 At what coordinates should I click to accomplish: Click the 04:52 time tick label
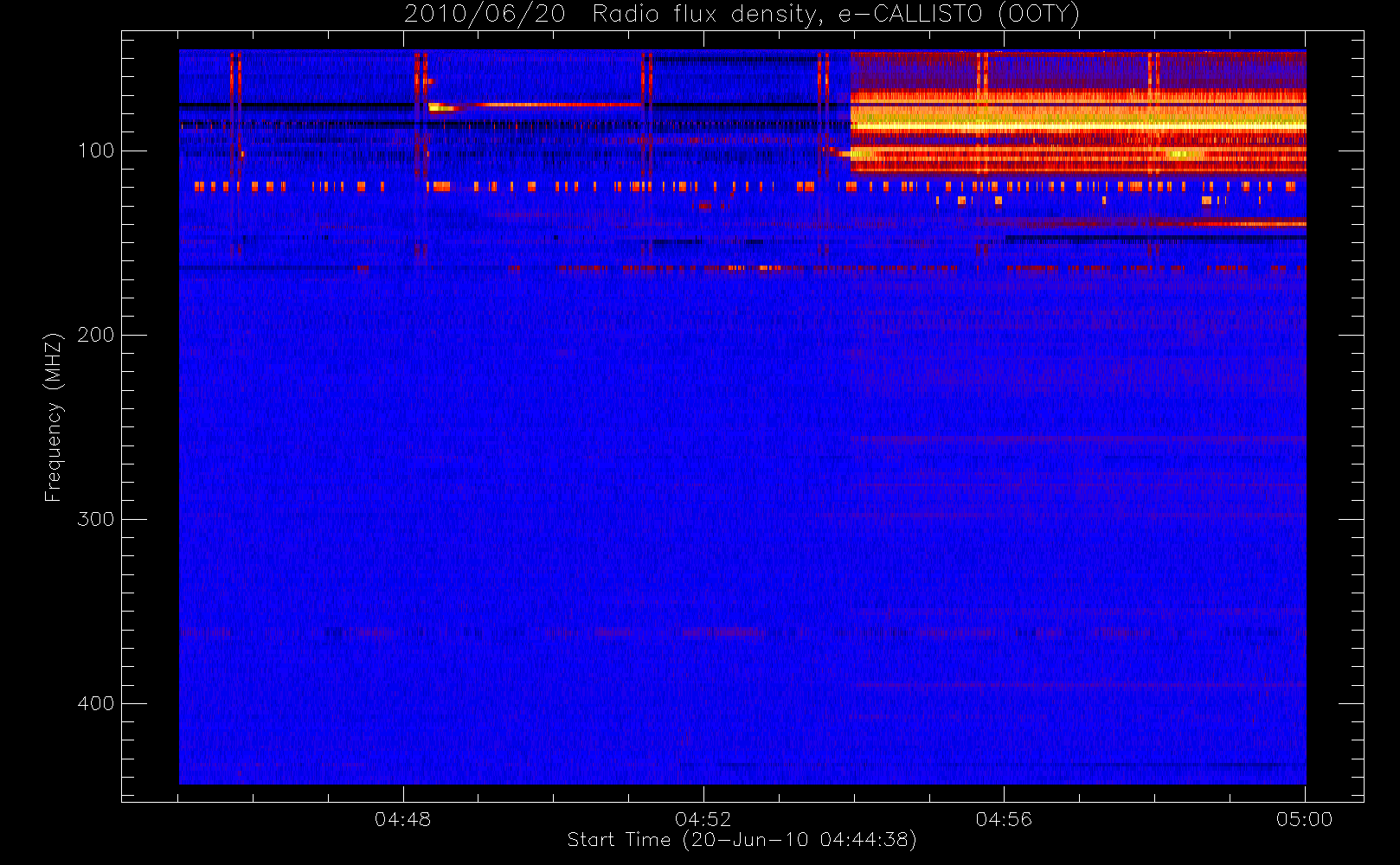tap(703, 819)
